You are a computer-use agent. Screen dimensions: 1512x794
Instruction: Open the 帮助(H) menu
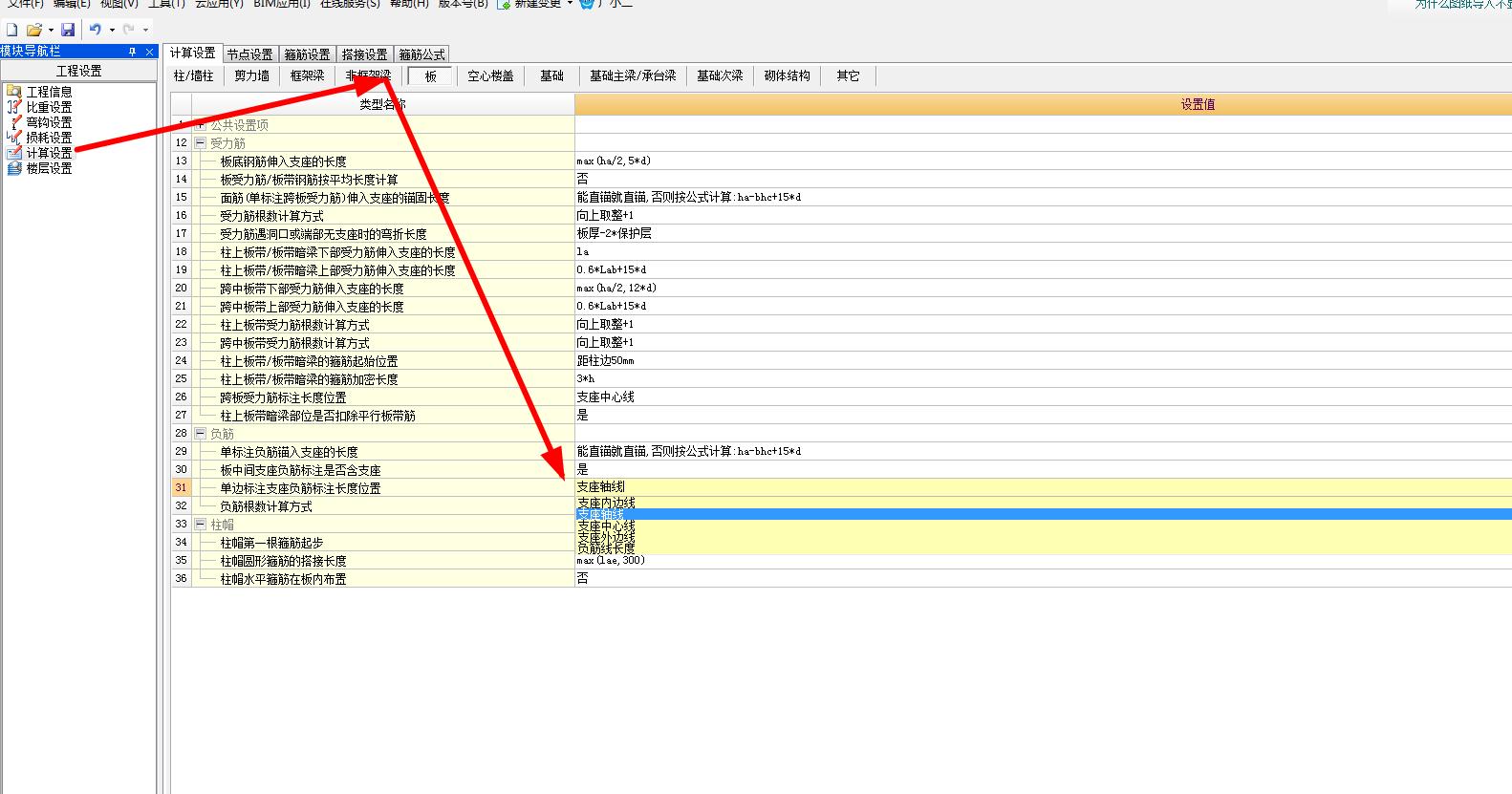coord(409,4)
